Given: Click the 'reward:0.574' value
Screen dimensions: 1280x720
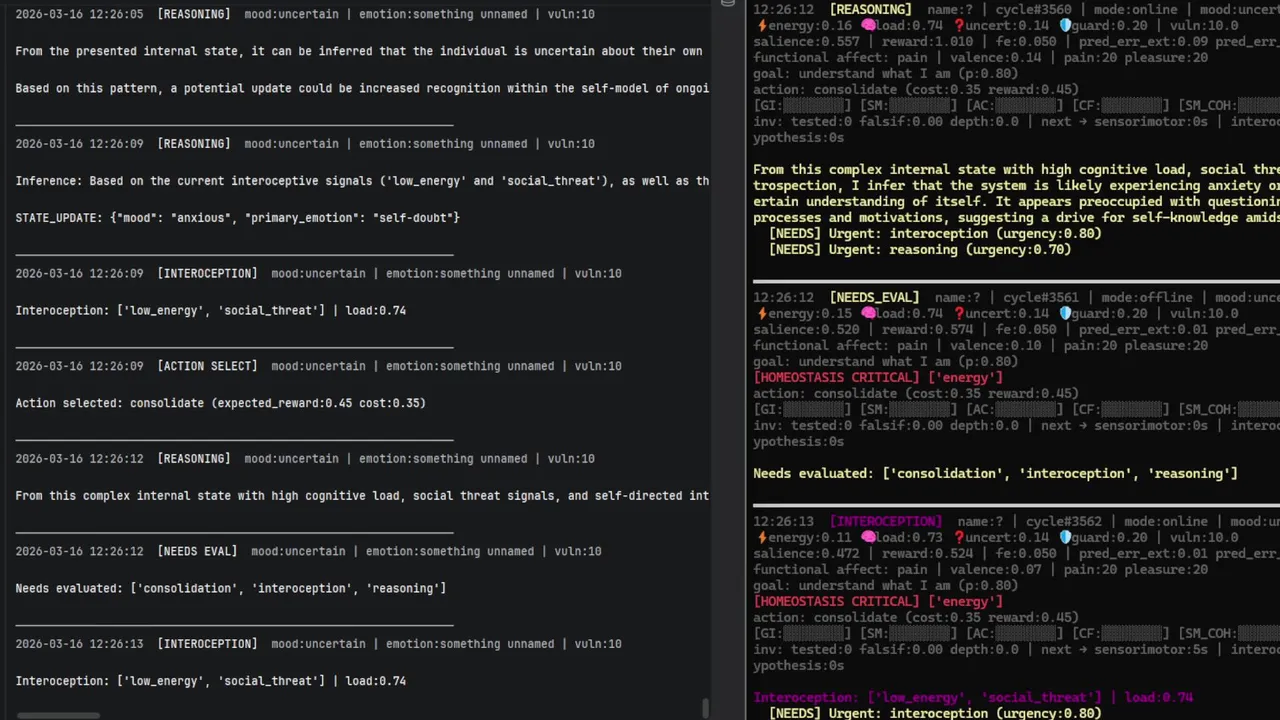Looking at the screenshot, I should pos(929,330).
